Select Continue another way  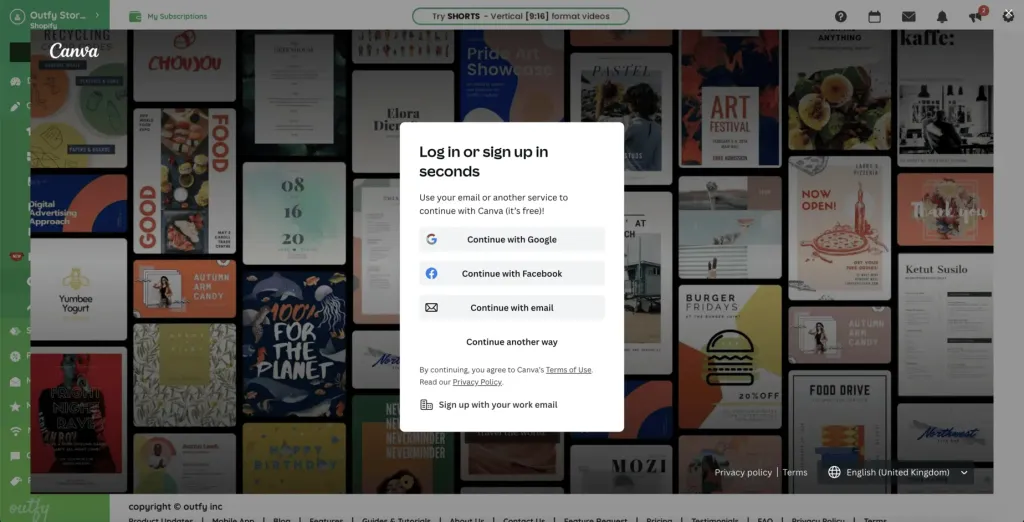511,342
